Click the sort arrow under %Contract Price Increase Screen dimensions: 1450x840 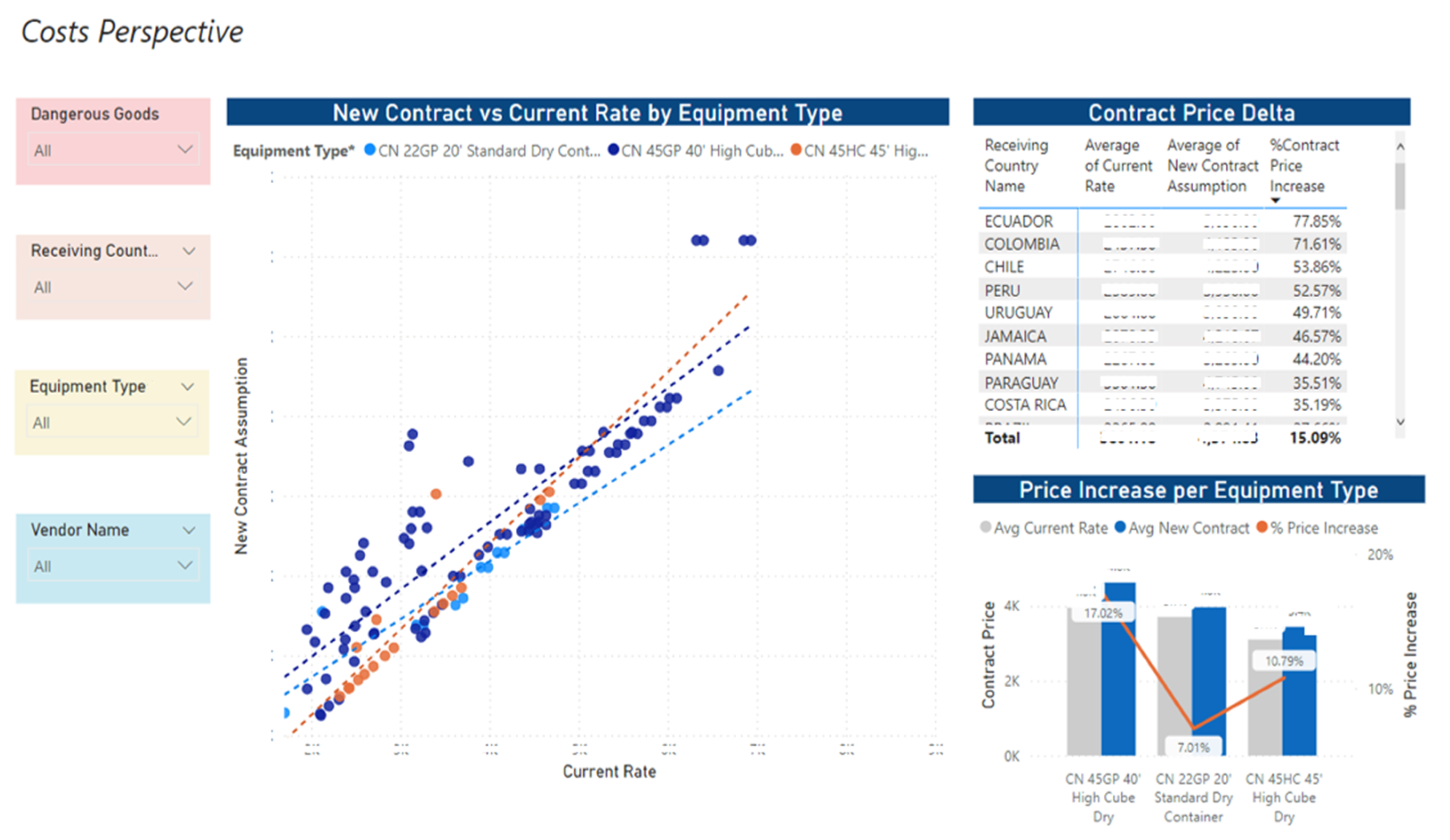(1275, 200)
